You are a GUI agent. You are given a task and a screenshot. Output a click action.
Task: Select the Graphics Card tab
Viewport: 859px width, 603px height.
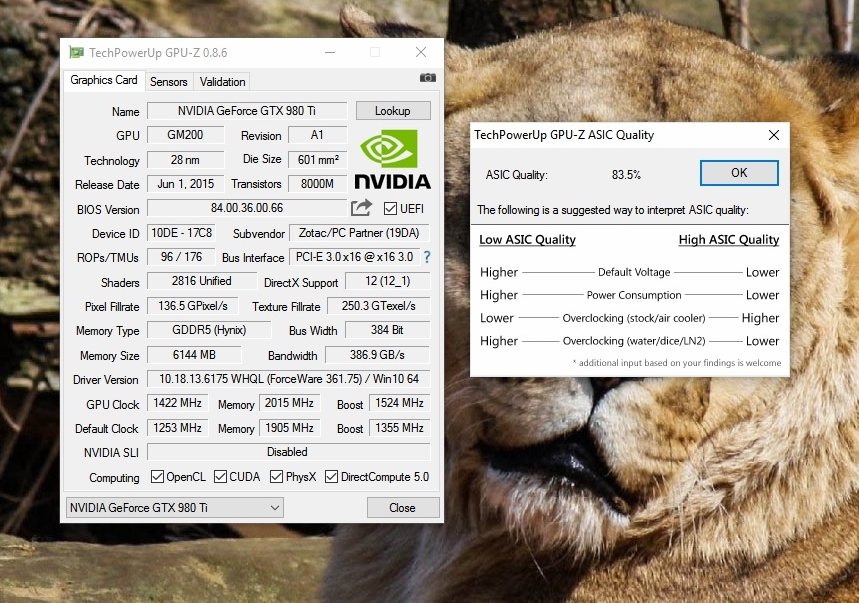pyautogui.click(x=104, y=80)
